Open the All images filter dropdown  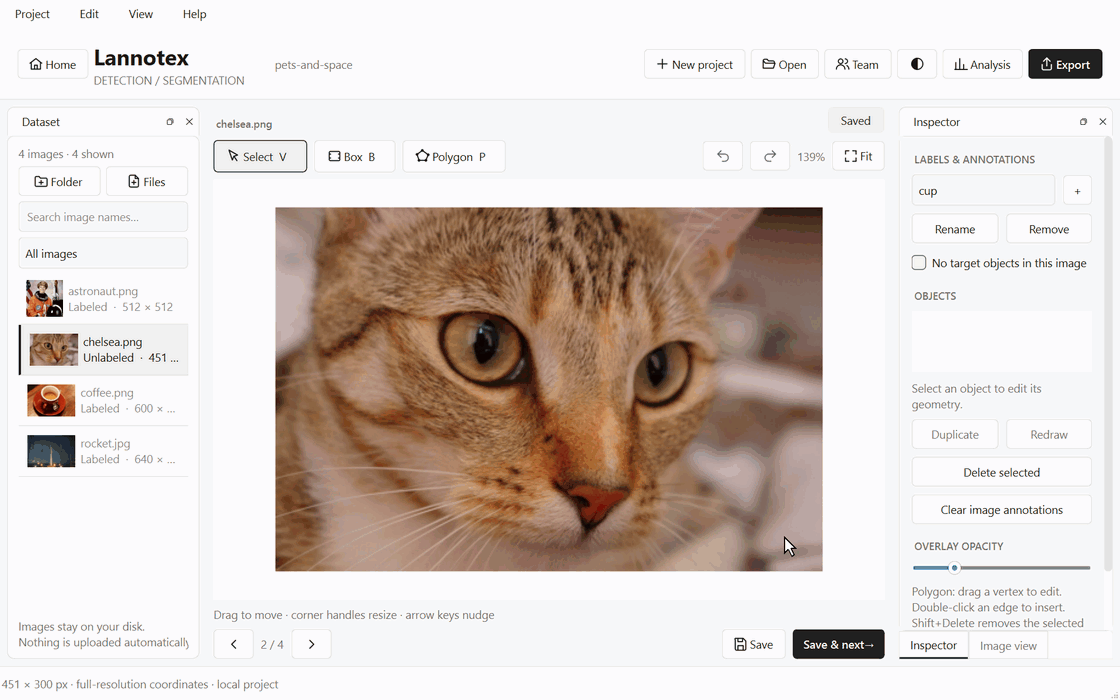pyautogui.click(x=104, y=254)
